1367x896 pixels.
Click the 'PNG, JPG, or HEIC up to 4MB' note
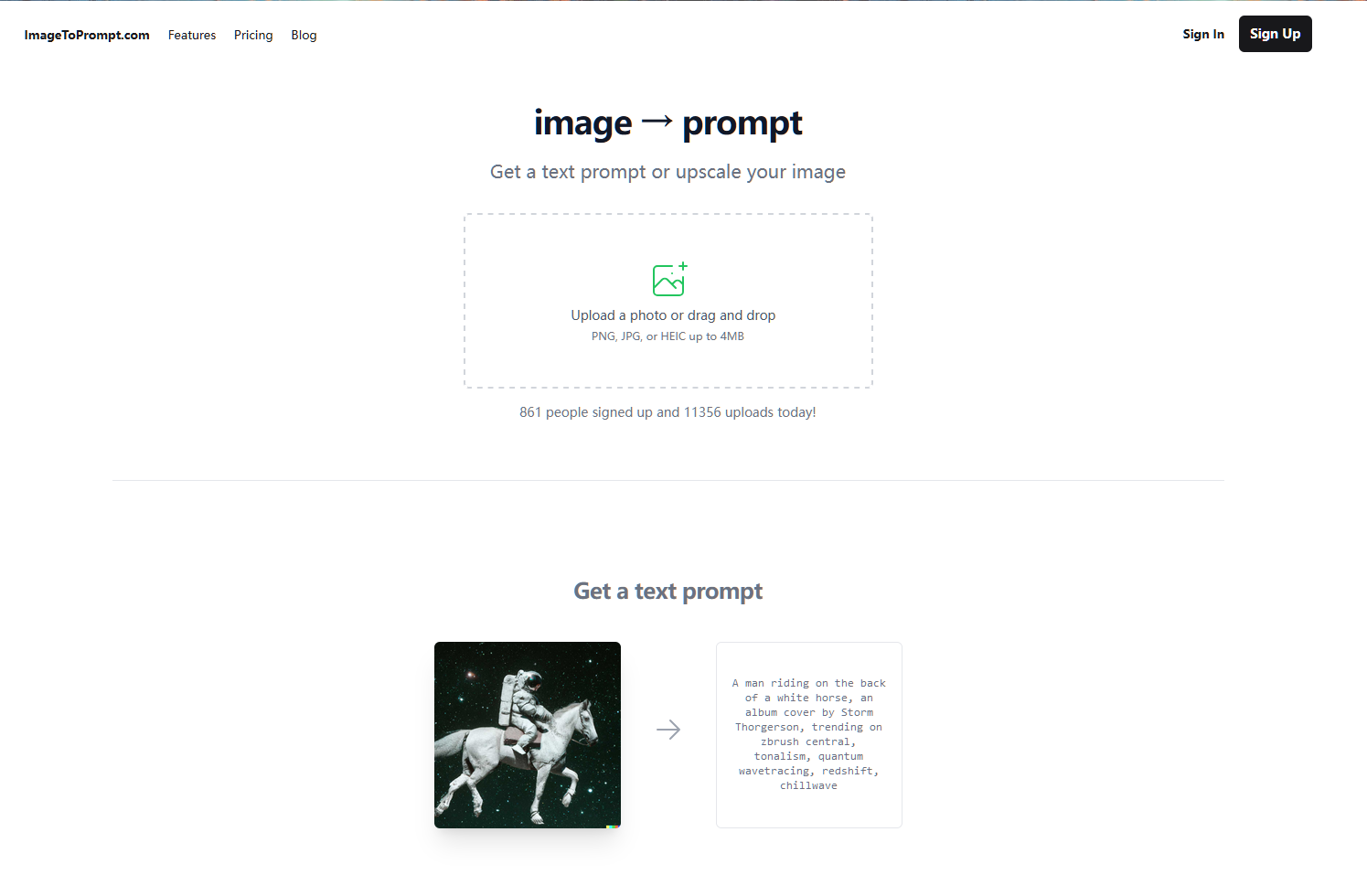tap(667, 336)
